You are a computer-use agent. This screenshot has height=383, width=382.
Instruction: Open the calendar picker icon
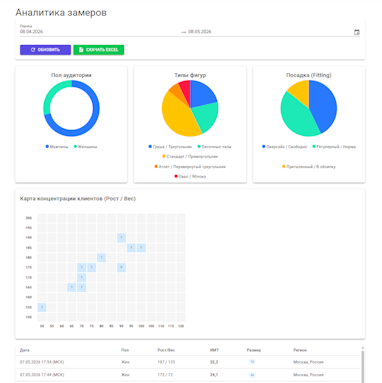pos(357,32)
